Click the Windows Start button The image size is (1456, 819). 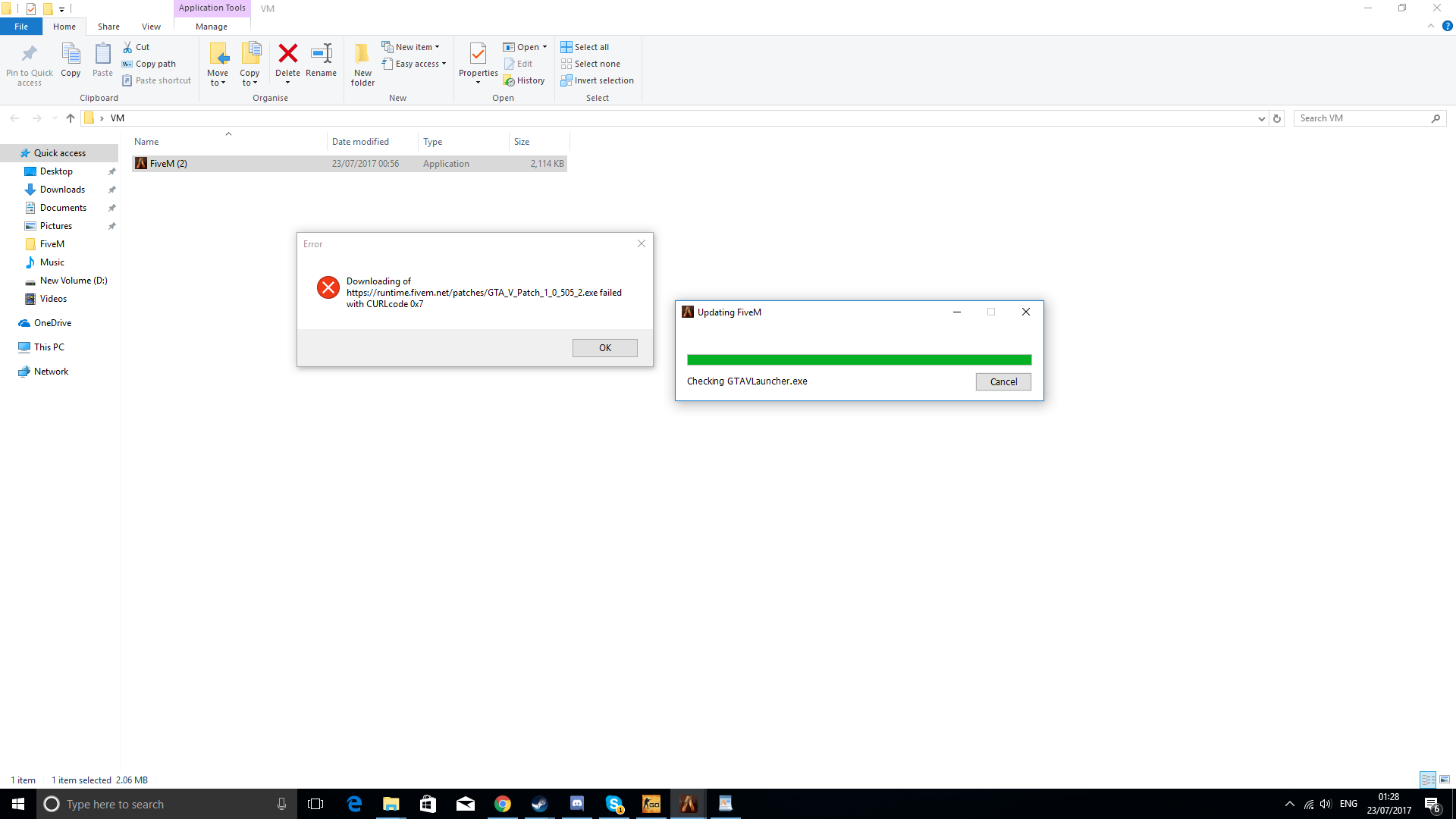tap(18, 804)
